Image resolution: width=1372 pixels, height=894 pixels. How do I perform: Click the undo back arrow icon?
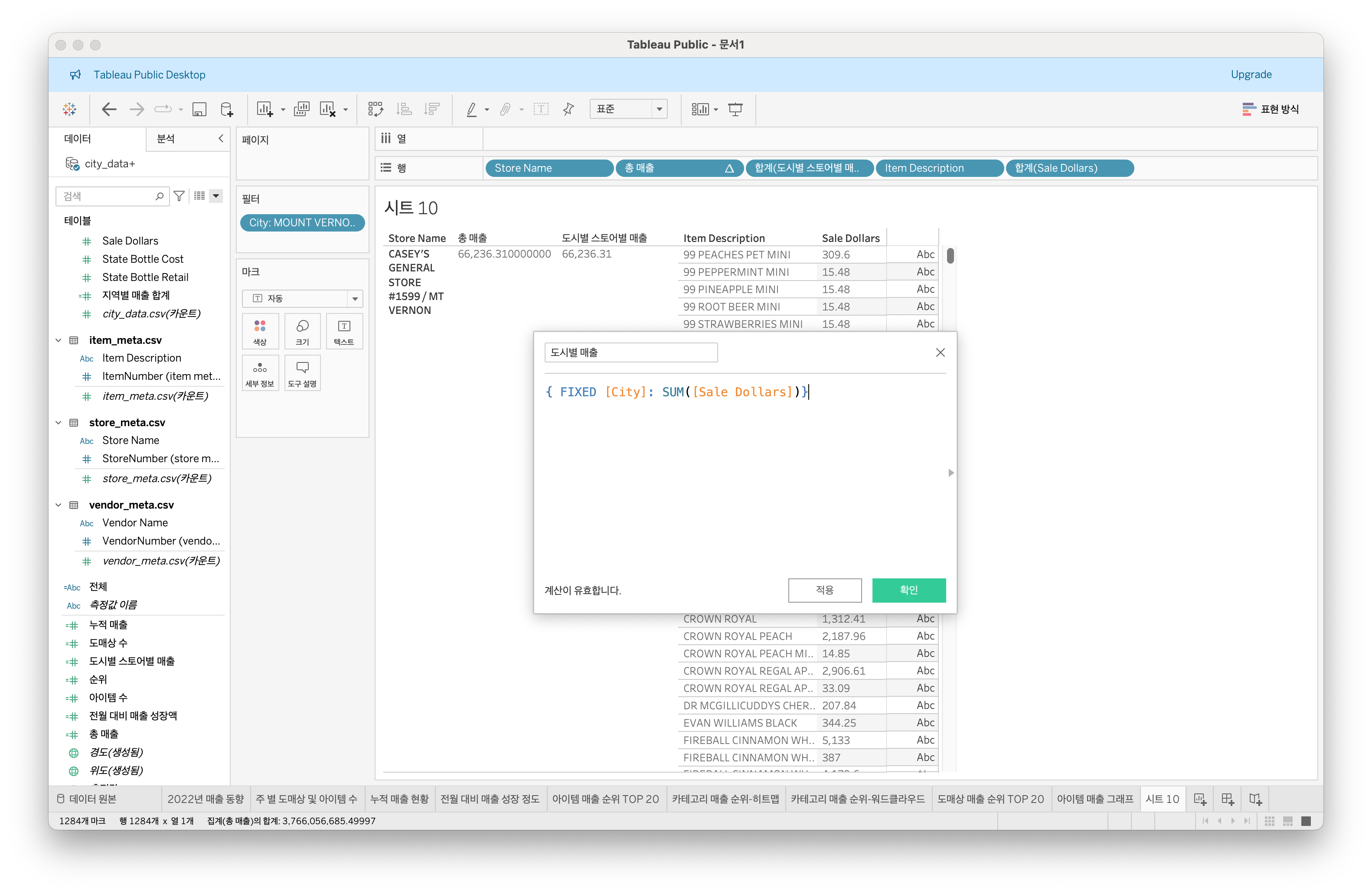click(109, 109)
